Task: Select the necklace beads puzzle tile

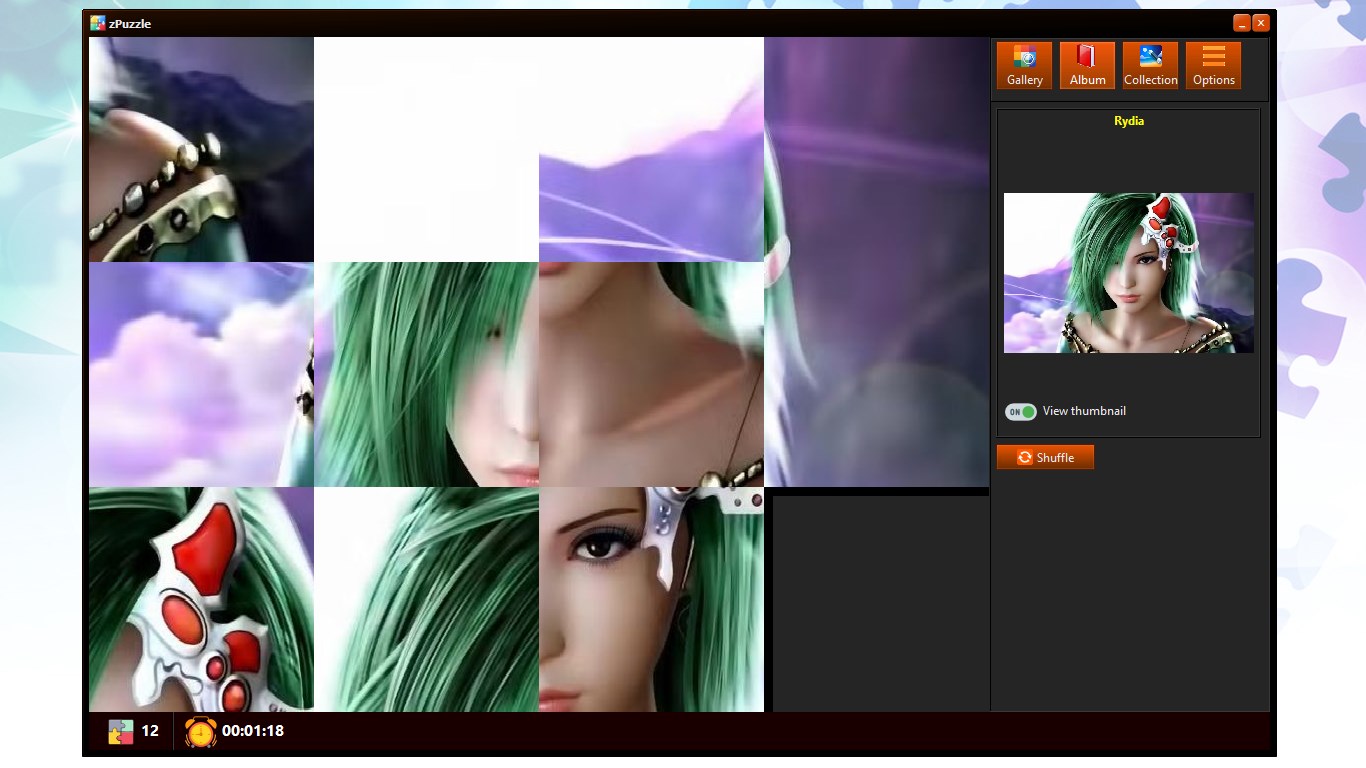Action: point(201,150)
